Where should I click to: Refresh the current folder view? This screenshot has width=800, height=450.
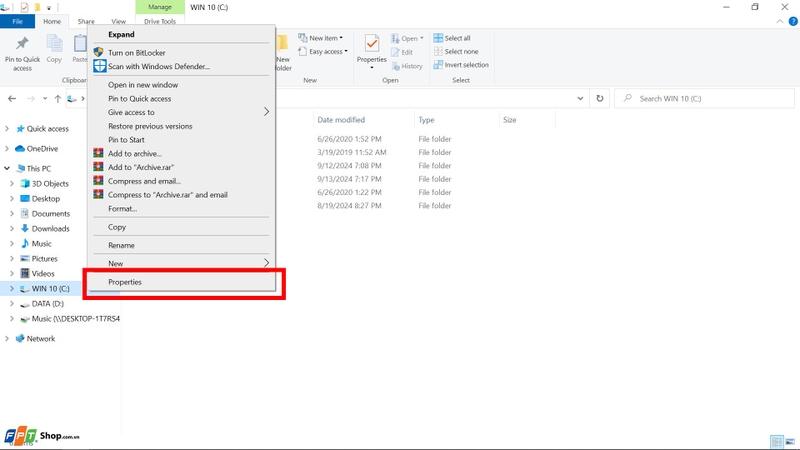[x=599, y=98]
